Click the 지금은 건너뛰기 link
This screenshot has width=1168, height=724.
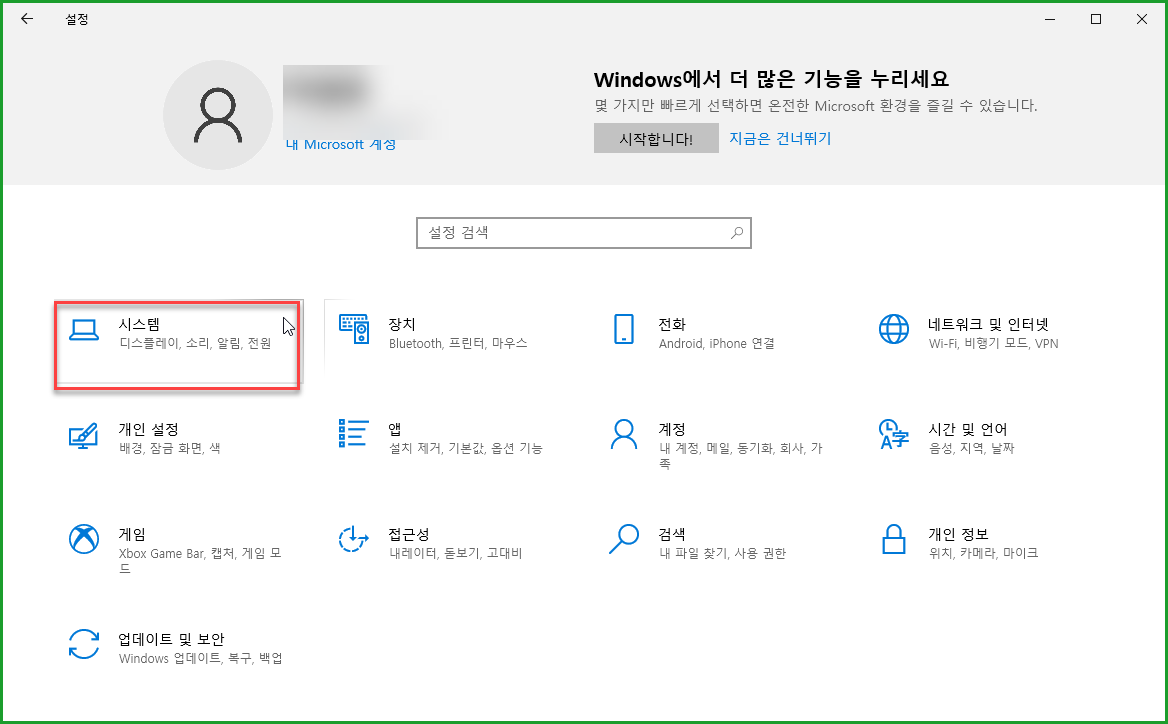[x=779, y=139]
